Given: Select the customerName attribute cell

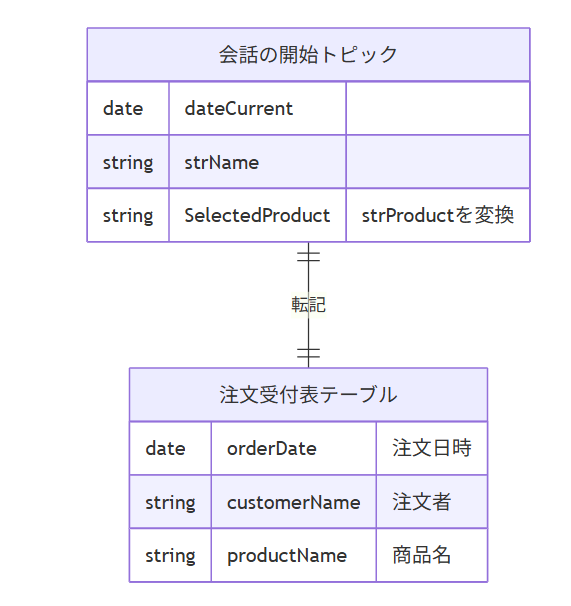Looking at the screenshot, I should tap(293, 502).
